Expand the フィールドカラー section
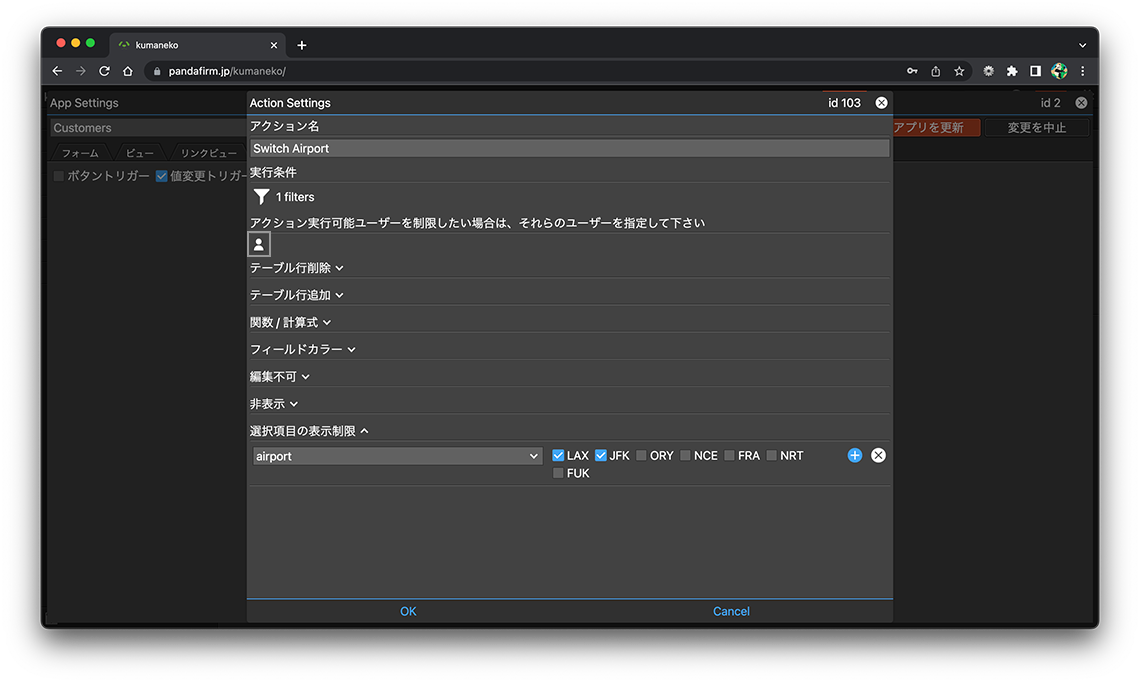This screenshot has width=1140, height=683. tap(302, 350)
